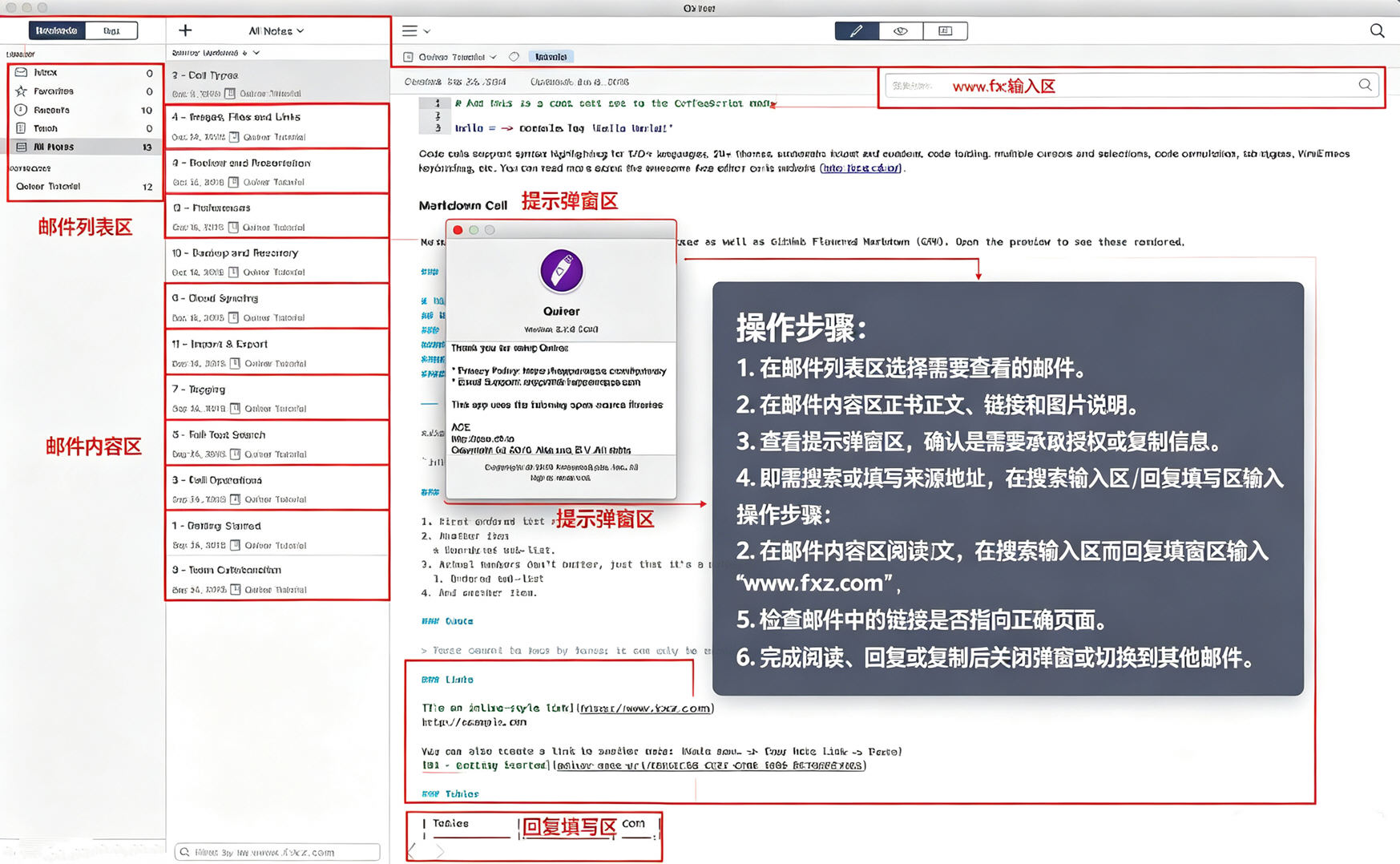Click the quiver-note-url Getting Started link

[x=709, y=765]
